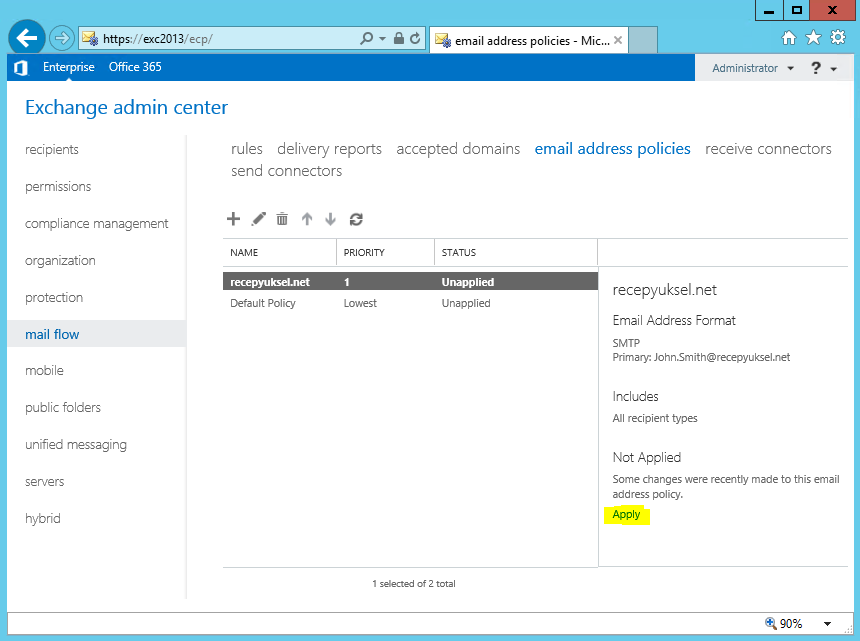860x641 pixels.
Task: Click the search magnifier in address bar
Action: [366, 38]
